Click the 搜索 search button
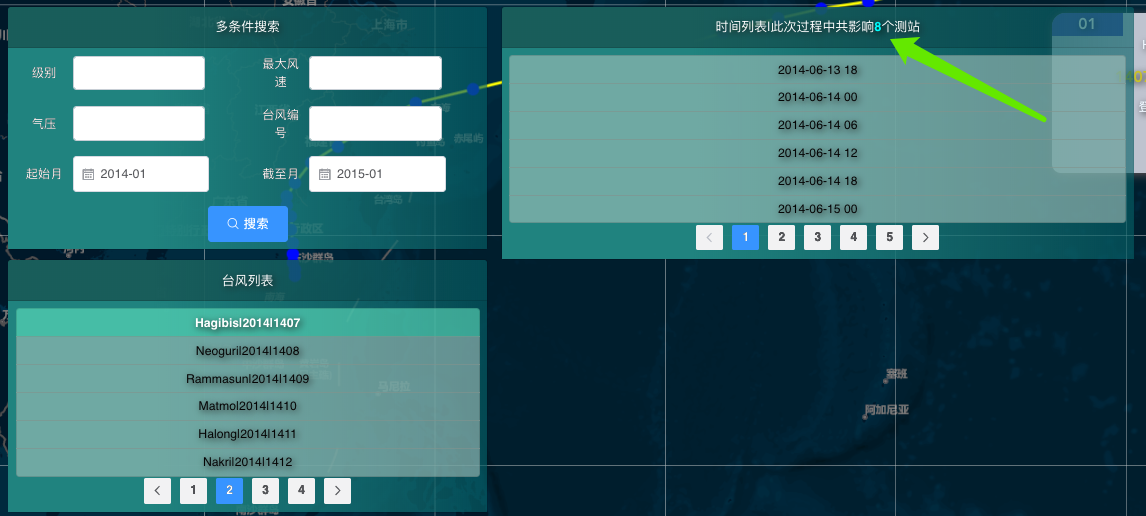This screenshot has height=516, width=1146. click(x=248, y=224)
